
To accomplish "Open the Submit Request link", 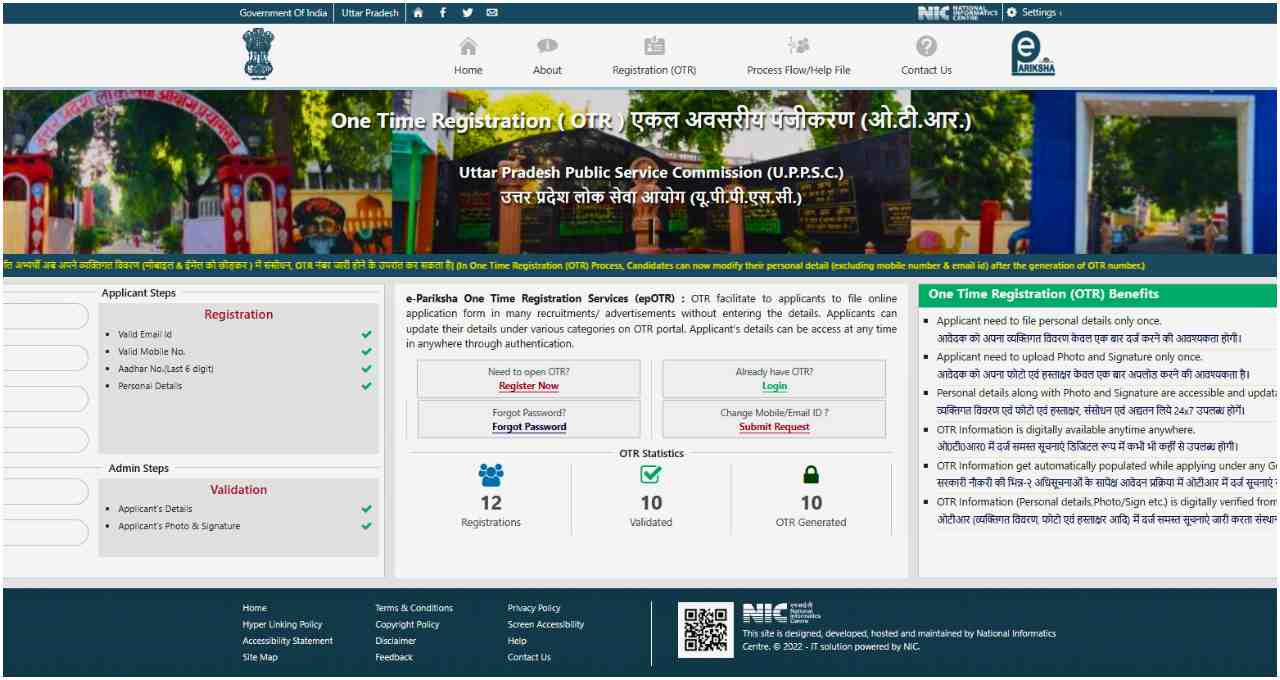I will 774,427.
